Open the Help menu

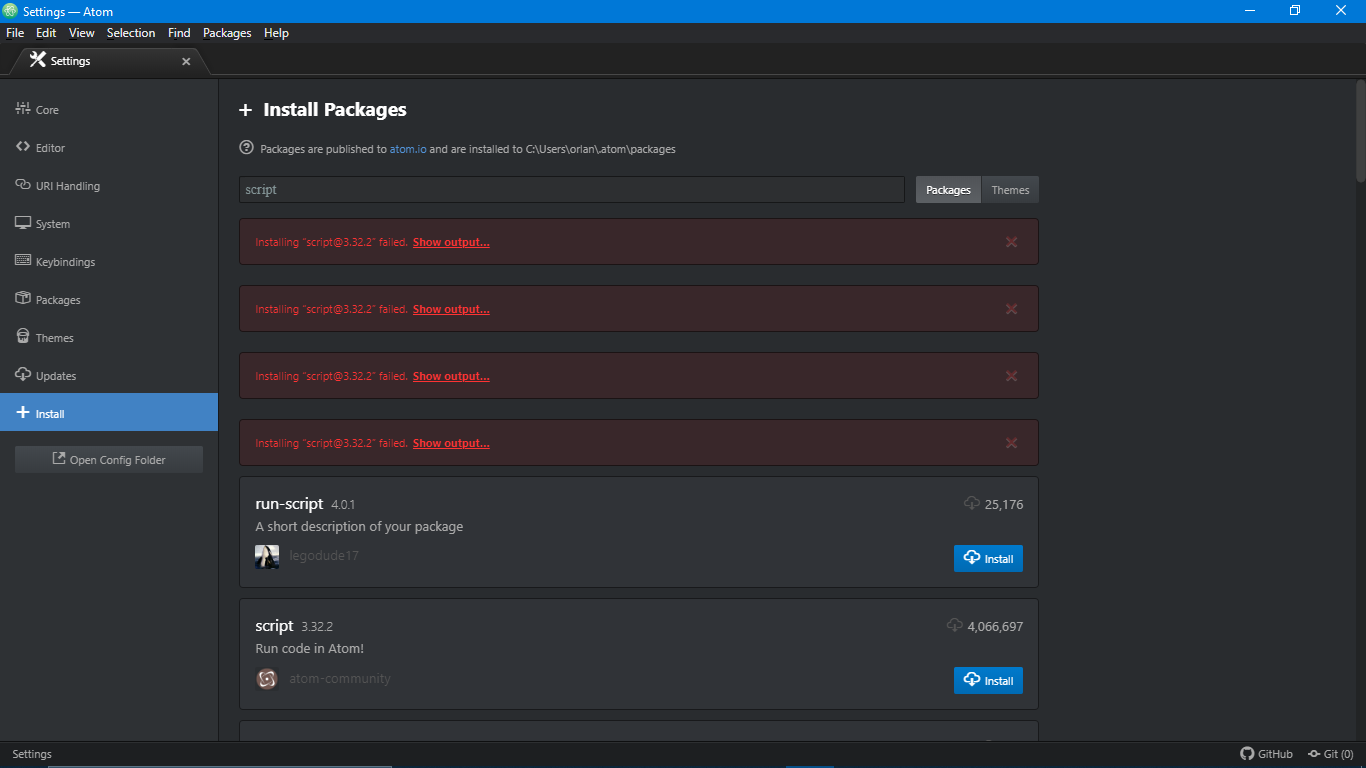(x=276, y=33)
